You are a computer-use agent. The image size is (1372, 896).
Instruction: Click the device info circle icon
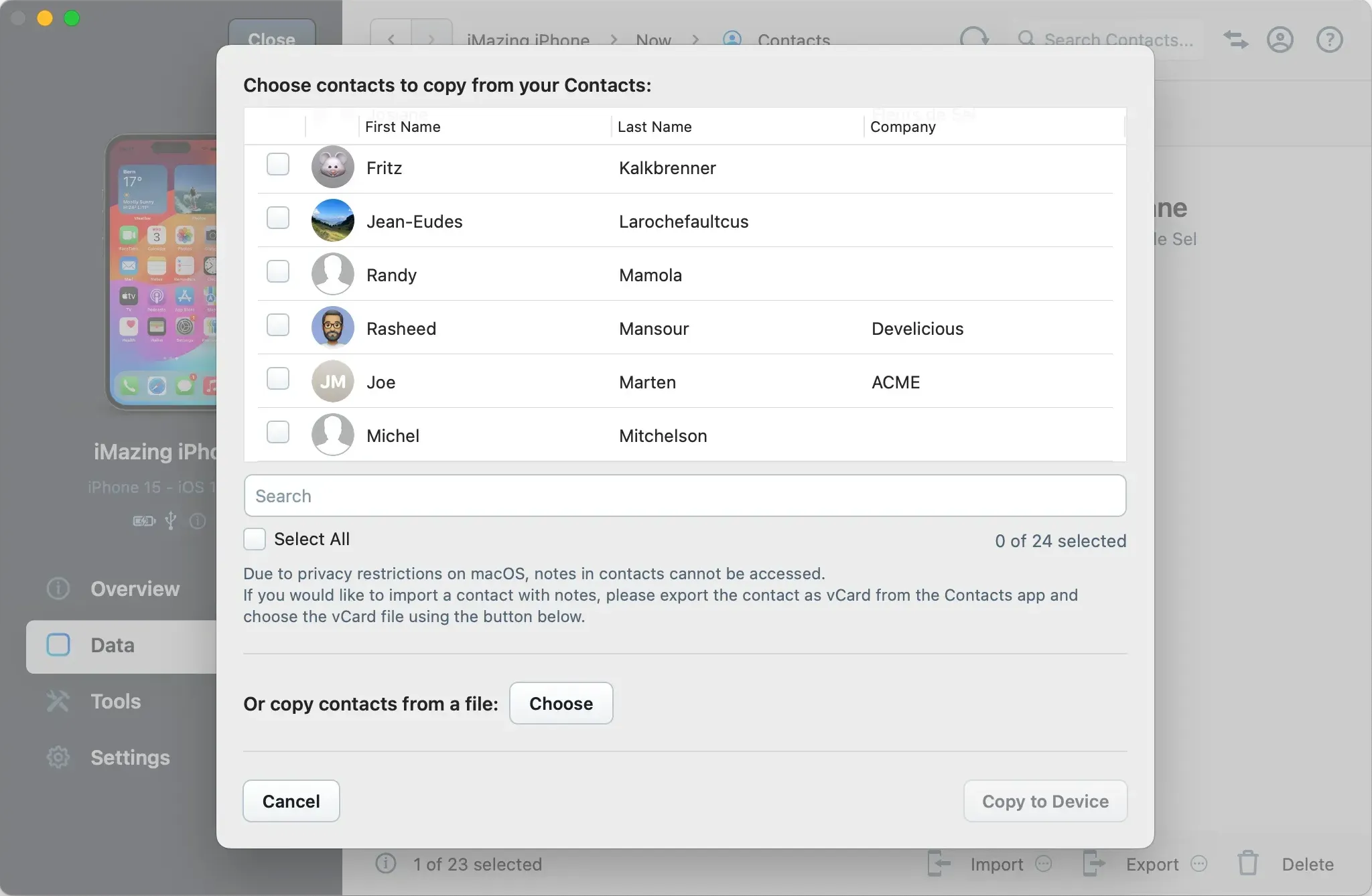point(198,522)
